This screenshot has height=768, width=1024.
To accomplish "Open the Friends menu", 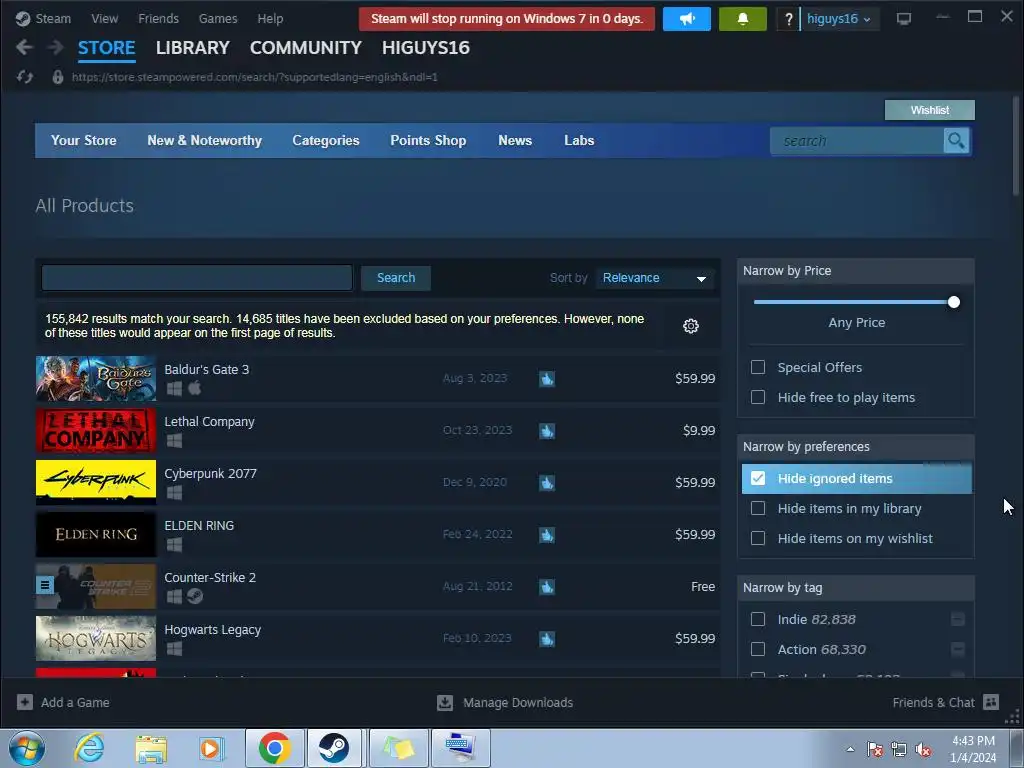I will 158,18.
